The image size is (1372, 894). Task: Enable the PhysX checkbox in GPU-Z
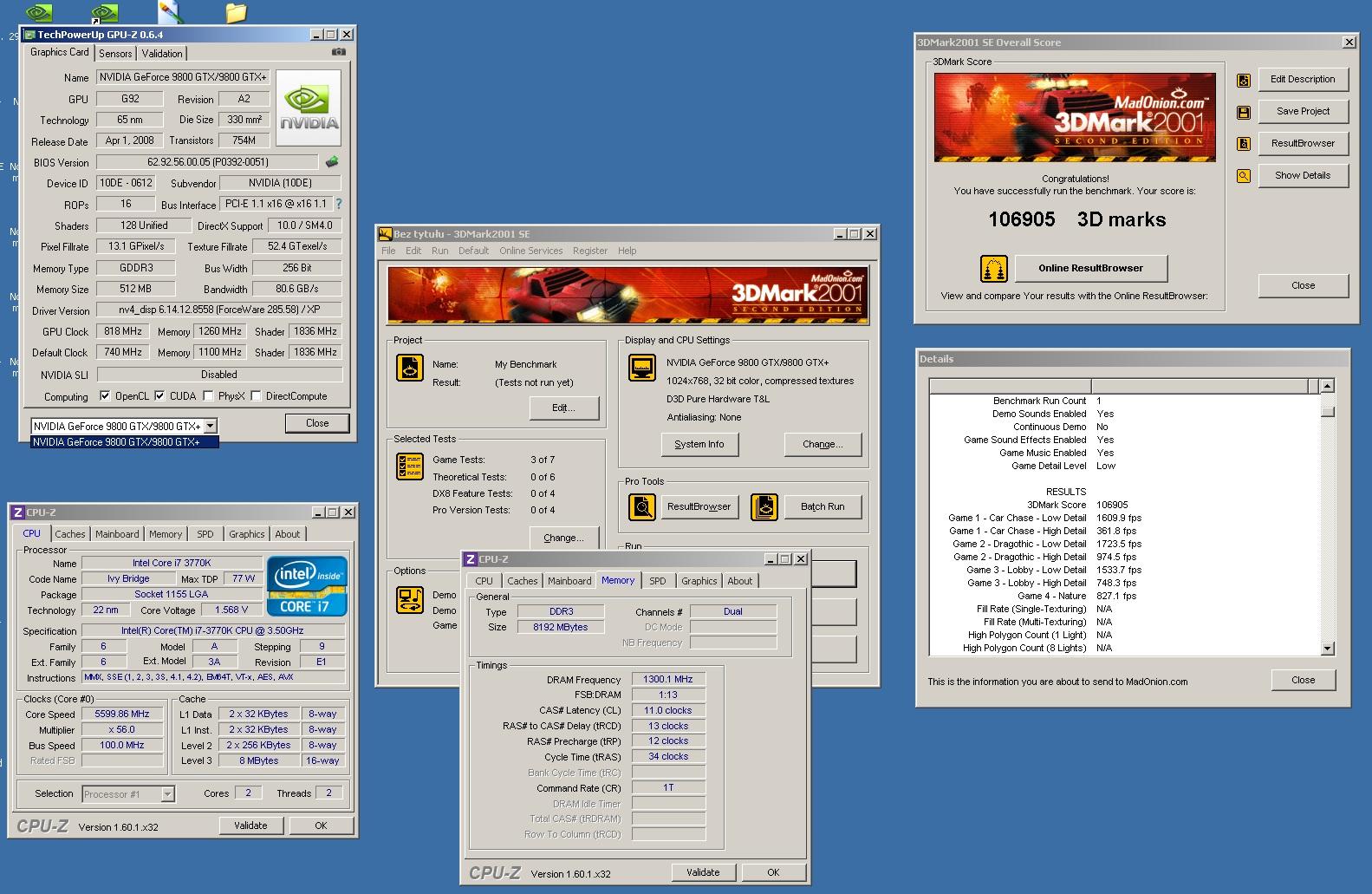pyautogui.click(x=208, y=395)
